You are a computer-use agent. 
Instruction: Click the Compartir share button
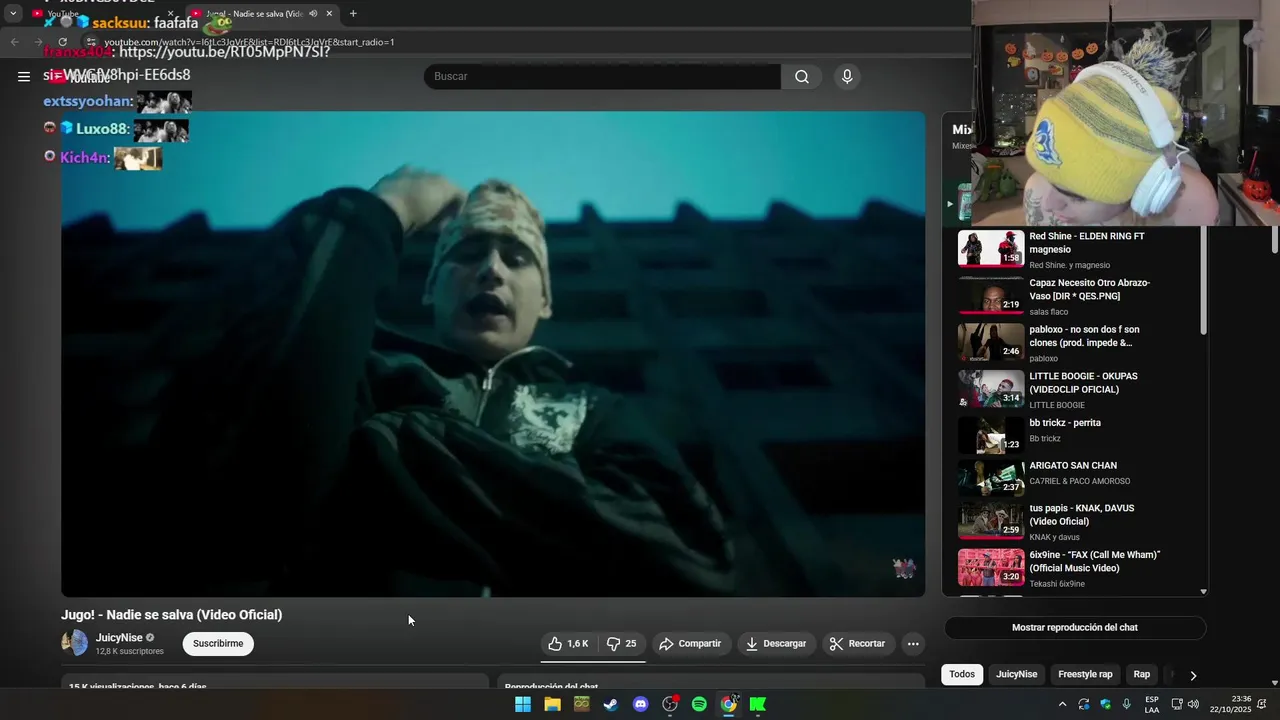click(x=690, y=644)
